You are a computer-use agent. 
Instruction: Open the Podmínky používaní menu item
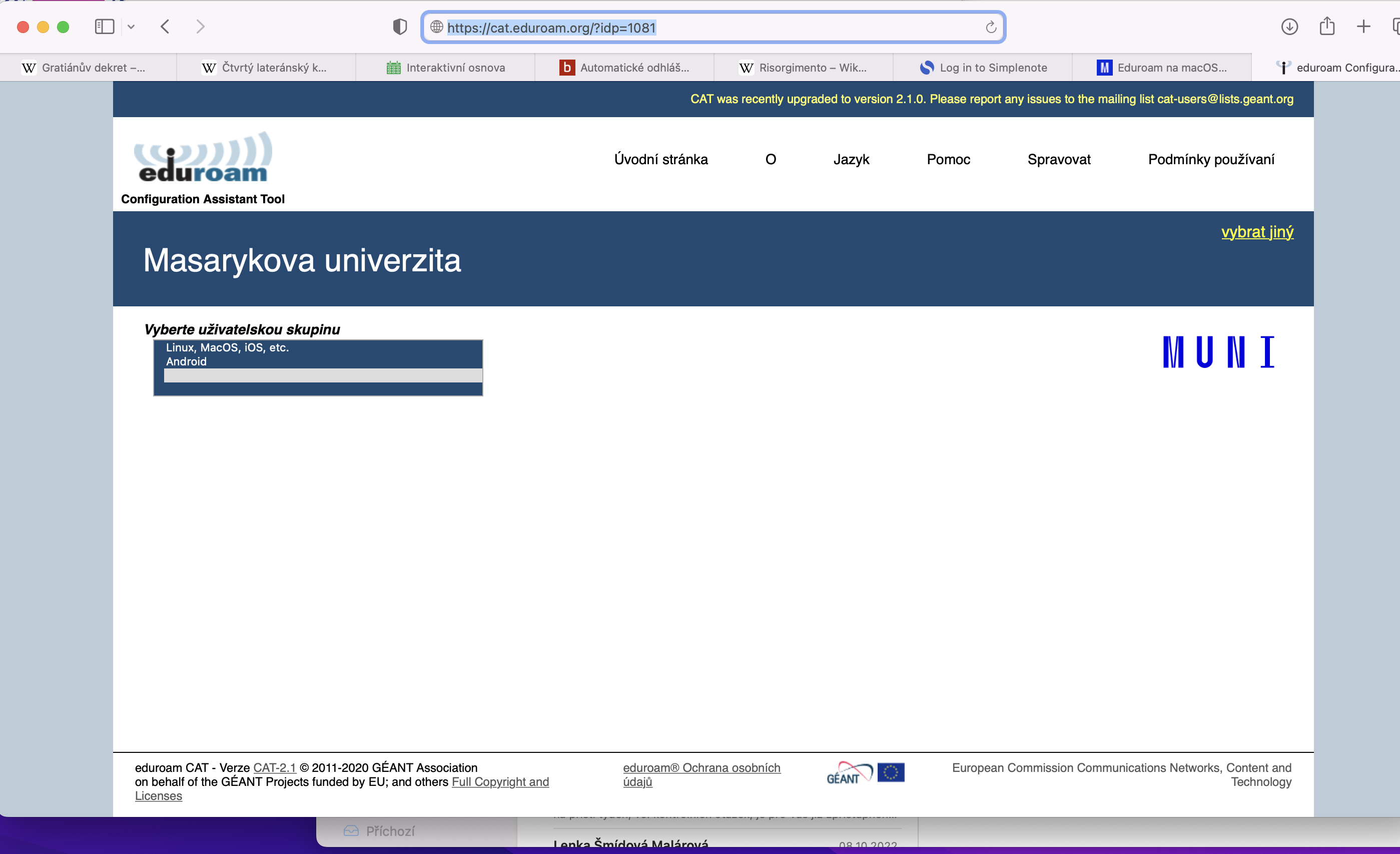click(1211, 160)
